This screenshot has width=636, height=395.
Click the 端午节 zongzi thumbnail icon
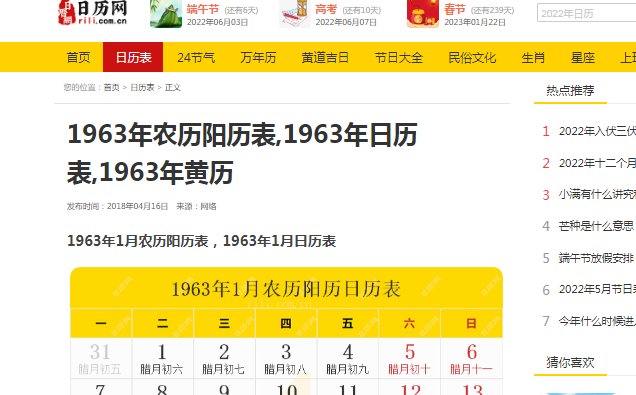[165, 13]
